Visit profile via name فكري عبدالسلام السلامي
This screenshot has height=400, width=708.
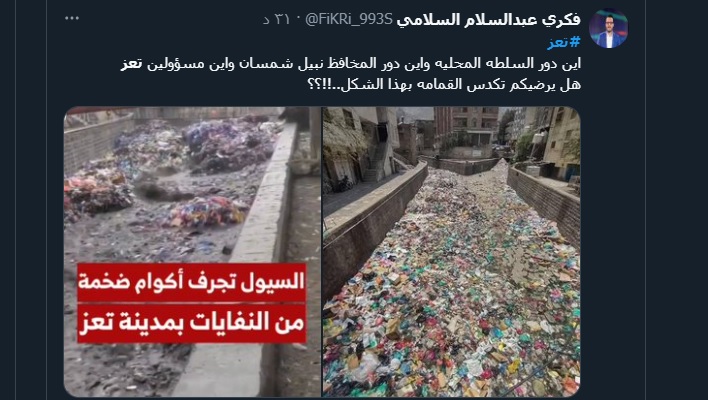point(488,19)
